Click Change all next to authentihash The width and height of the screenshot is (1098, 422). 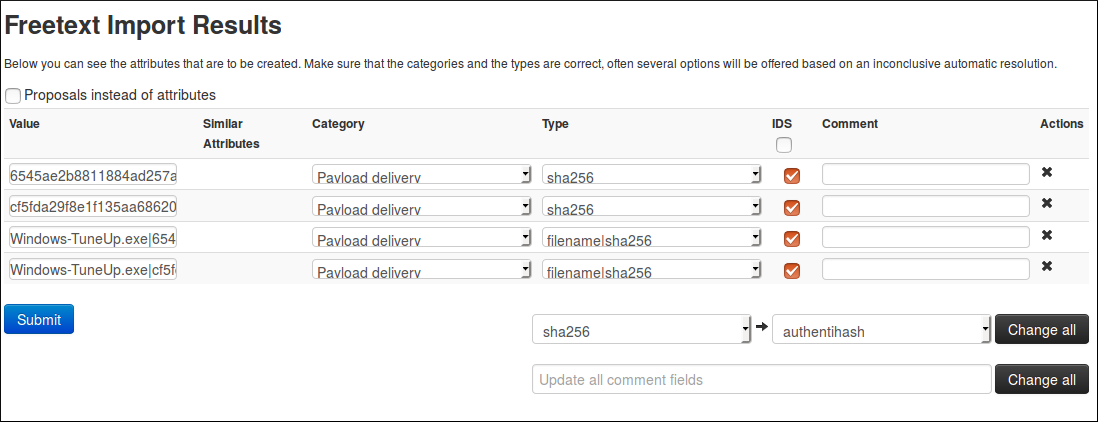[1041, 330]
